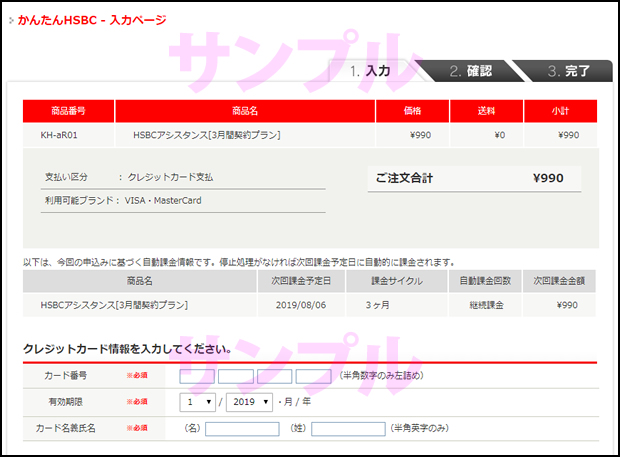Open the expiry month dropdown showing 1

[197, 402]
